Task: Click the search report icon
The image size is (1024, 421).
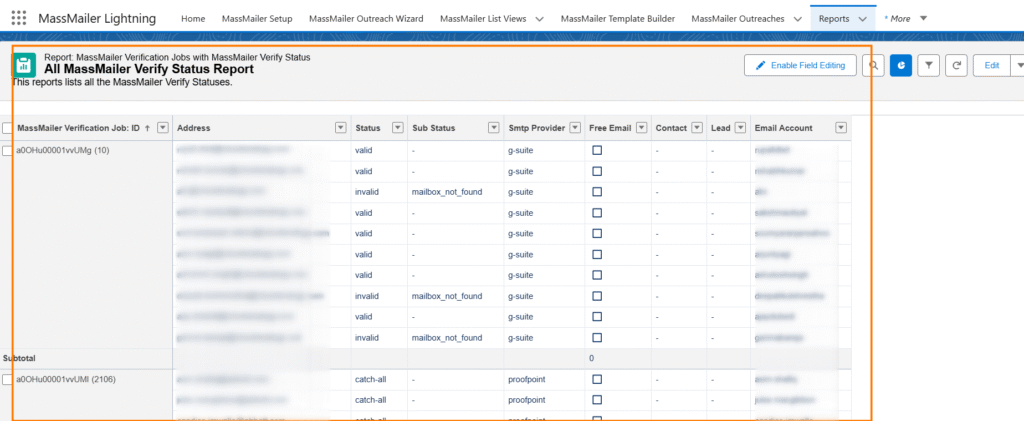Action: coord(874,65)
